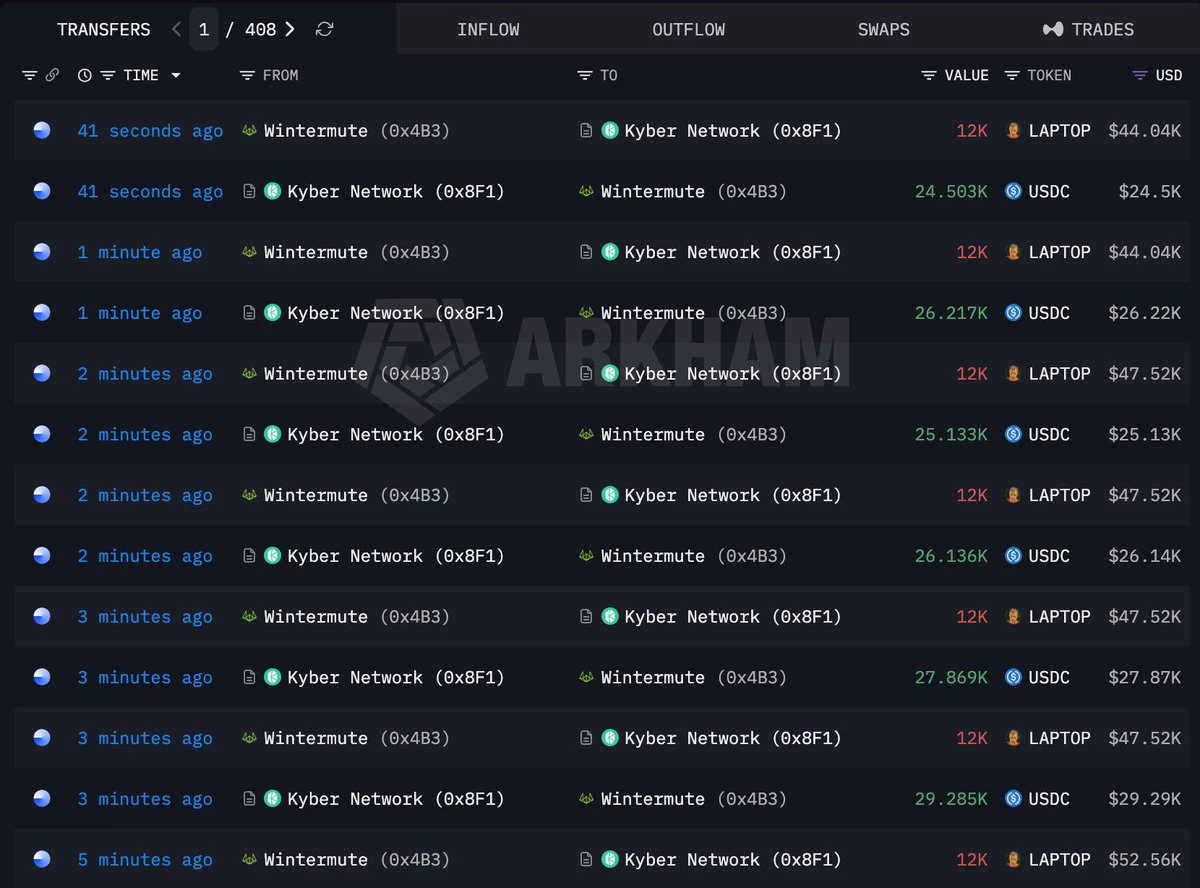Click the 26.217K value cell
Screen dimensions: 1200x888
click(951, 313)
